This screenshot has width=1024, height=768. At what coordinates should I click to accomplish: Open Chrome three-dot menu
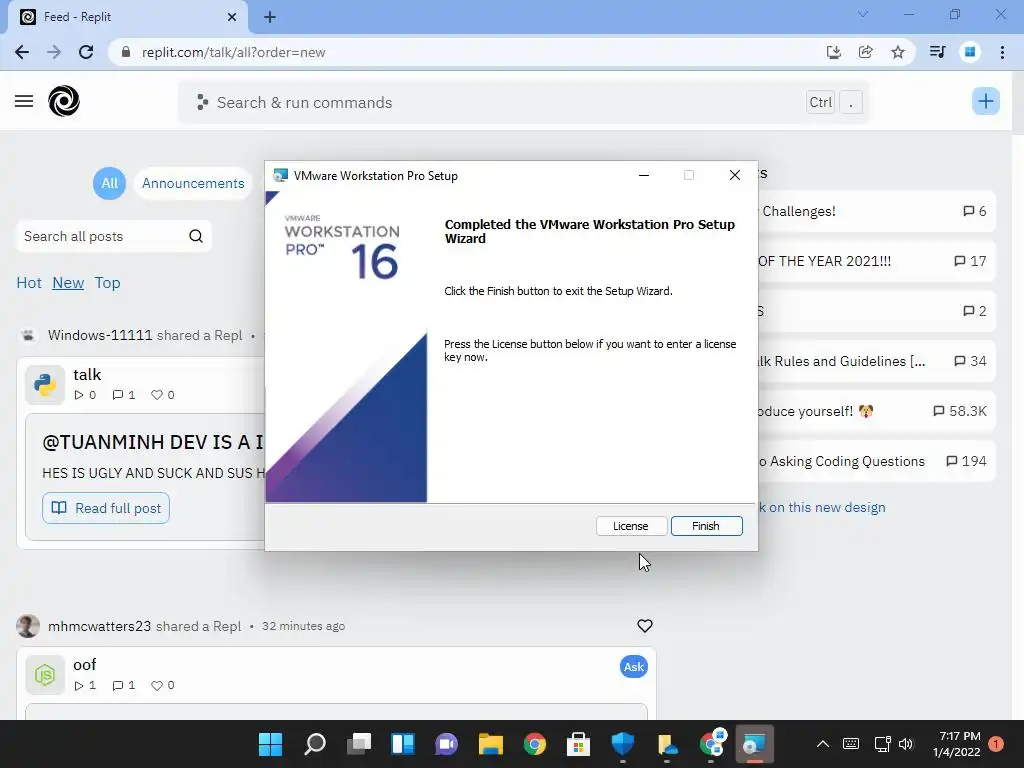click(x=1002, y=52)
